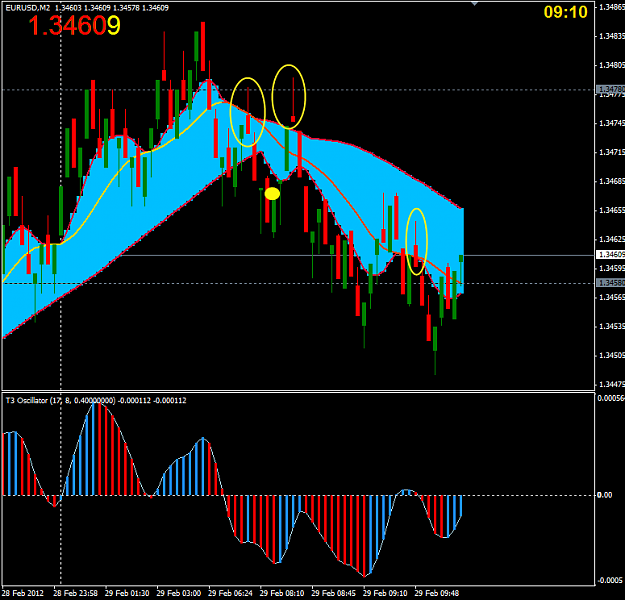Click the 1.34625 price scale label
625x600 pixels.
point(612,239)
